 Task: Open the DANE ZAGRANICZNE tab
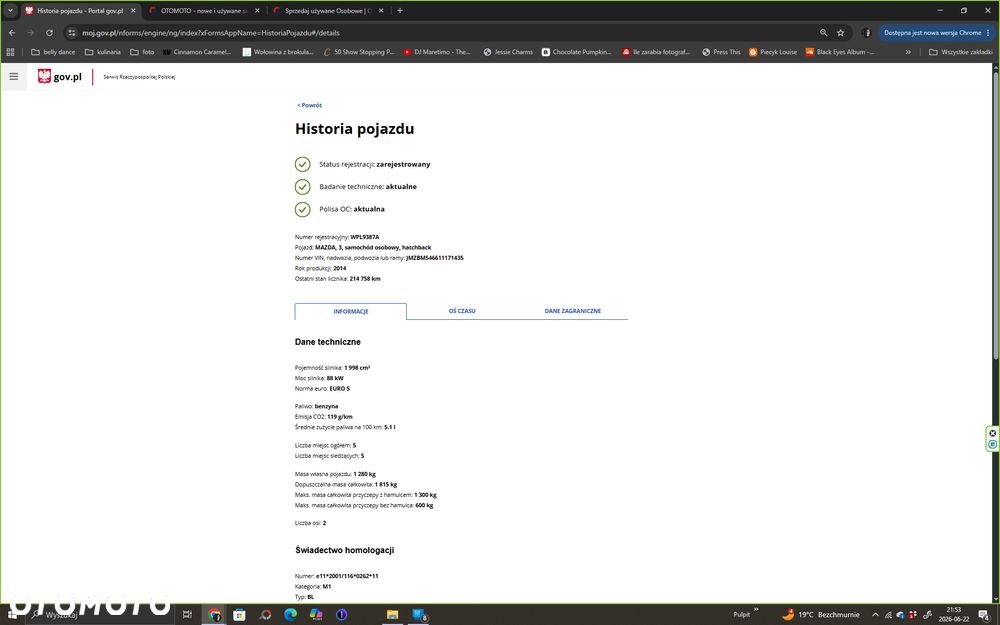pyautogui.click(x=573, y=311)
